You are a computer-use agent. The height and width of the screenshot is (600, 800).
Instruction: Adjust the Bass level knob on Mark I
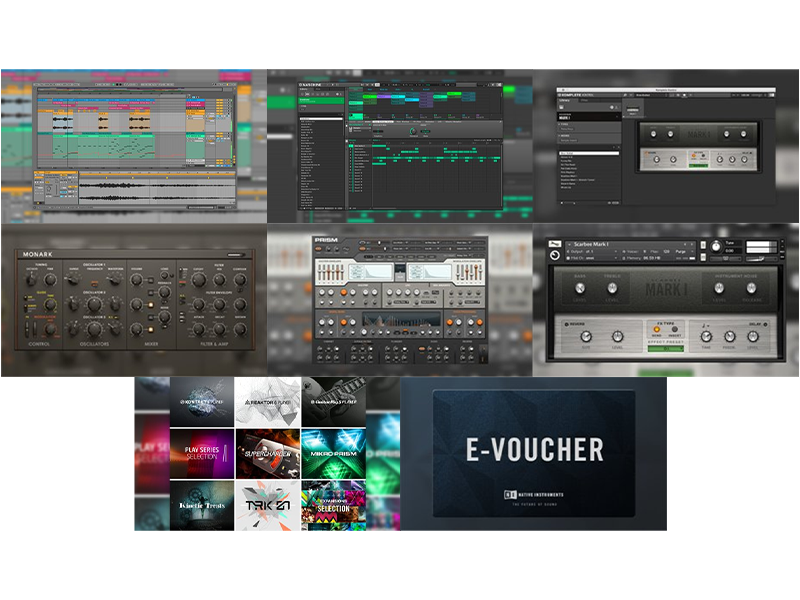coord(580,288)
